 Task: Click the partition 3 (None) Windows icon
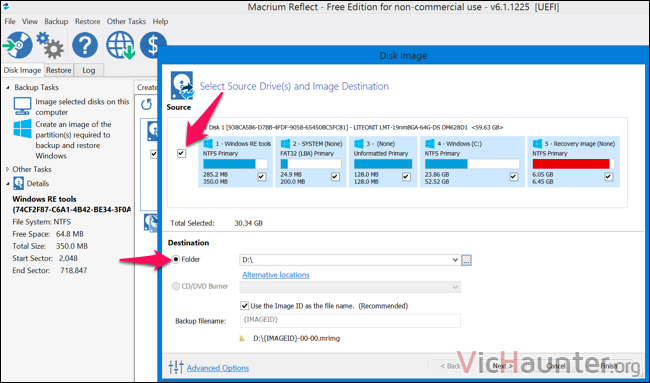tap(359, 143)
